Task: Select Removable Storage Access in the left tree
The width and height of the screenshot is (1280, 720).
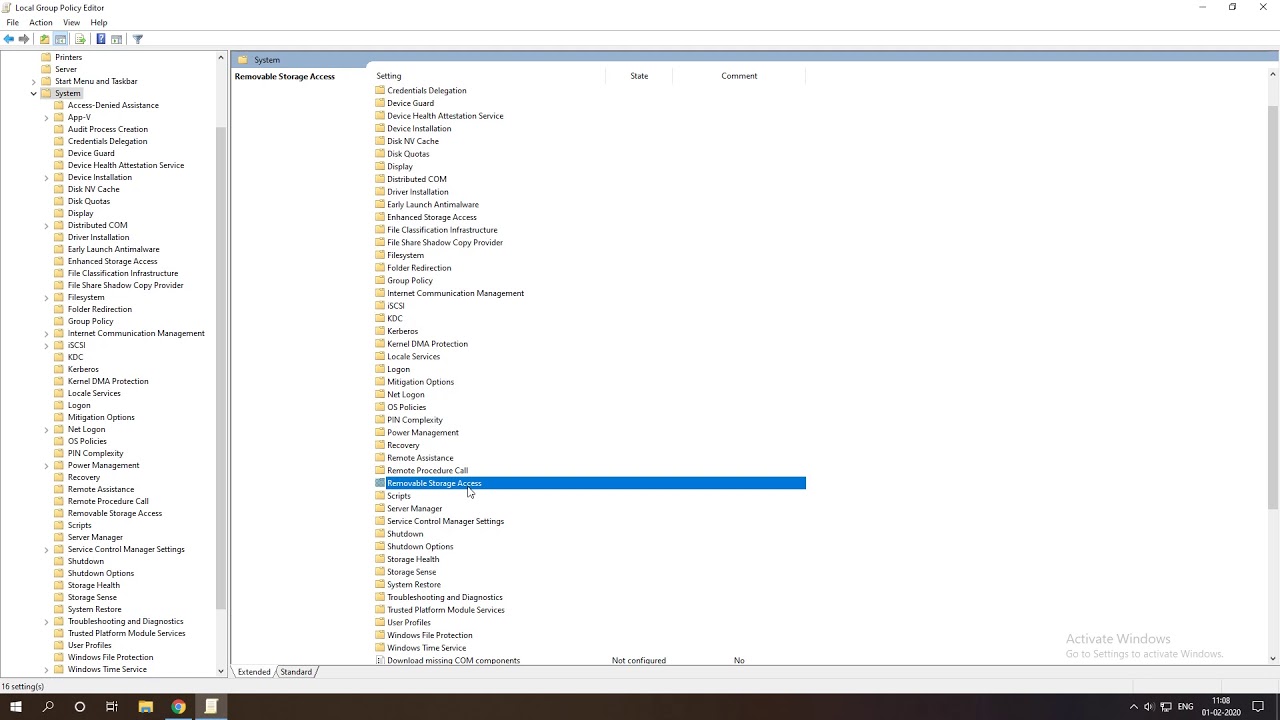Action: point(115,513)
